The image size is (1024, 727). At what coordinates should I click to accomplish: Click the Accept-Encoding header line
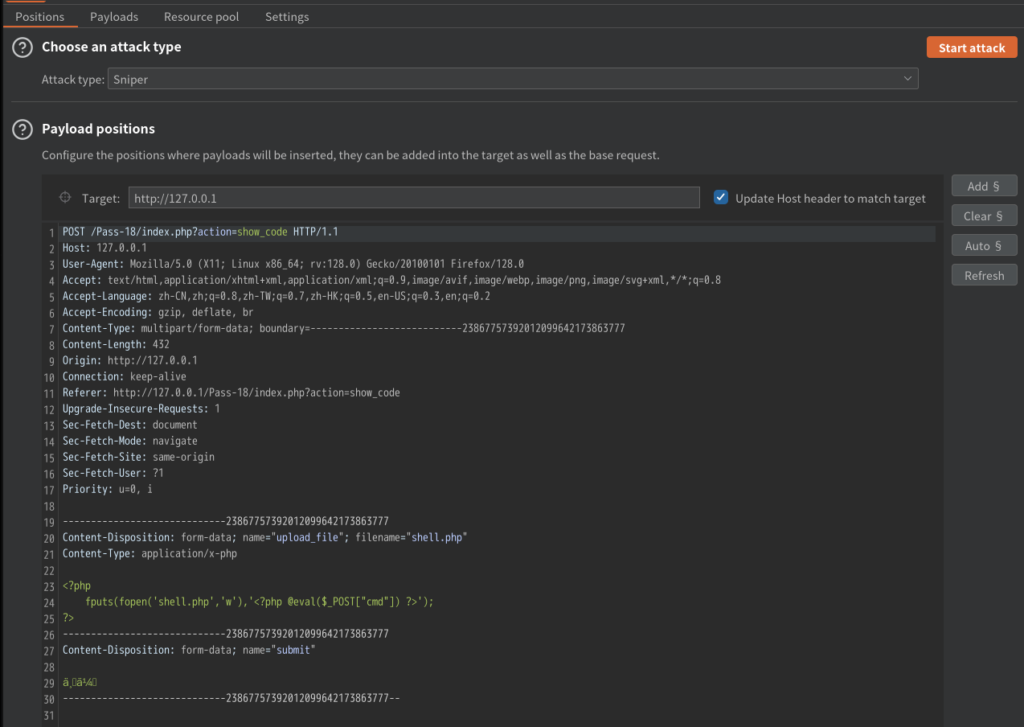point(157,312)
